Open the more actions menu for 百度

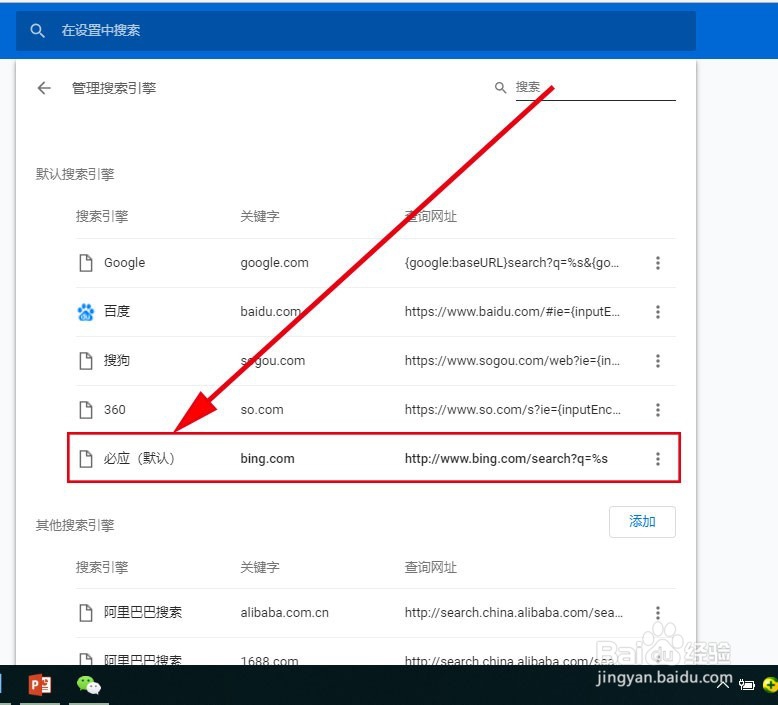click(x=657, y=312)
